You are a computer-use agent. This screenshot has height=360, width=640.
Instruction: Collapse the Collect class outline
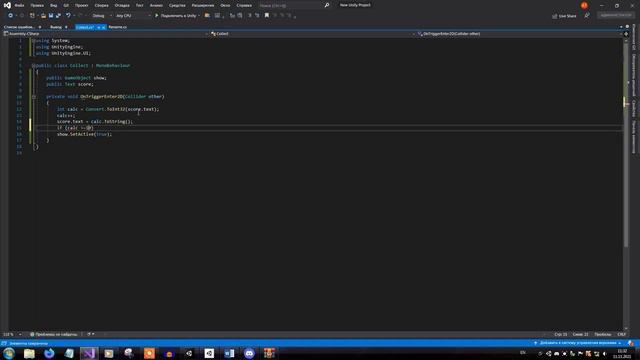click(33, 65)
